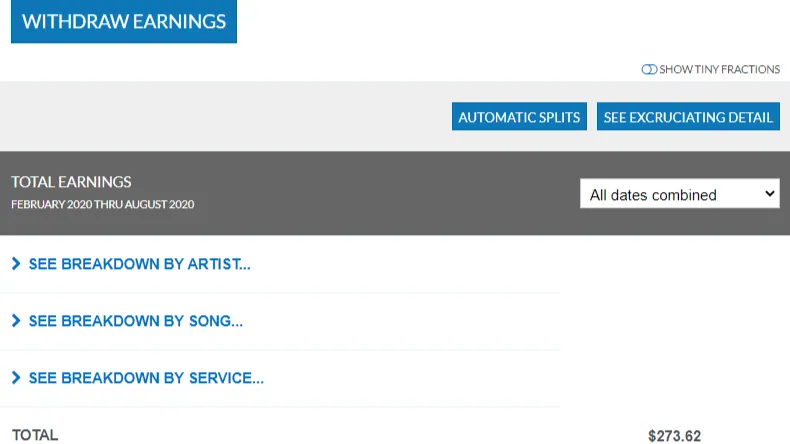
Task: Click the Show Tiny Fractions label text
Action: pos(720,69)
